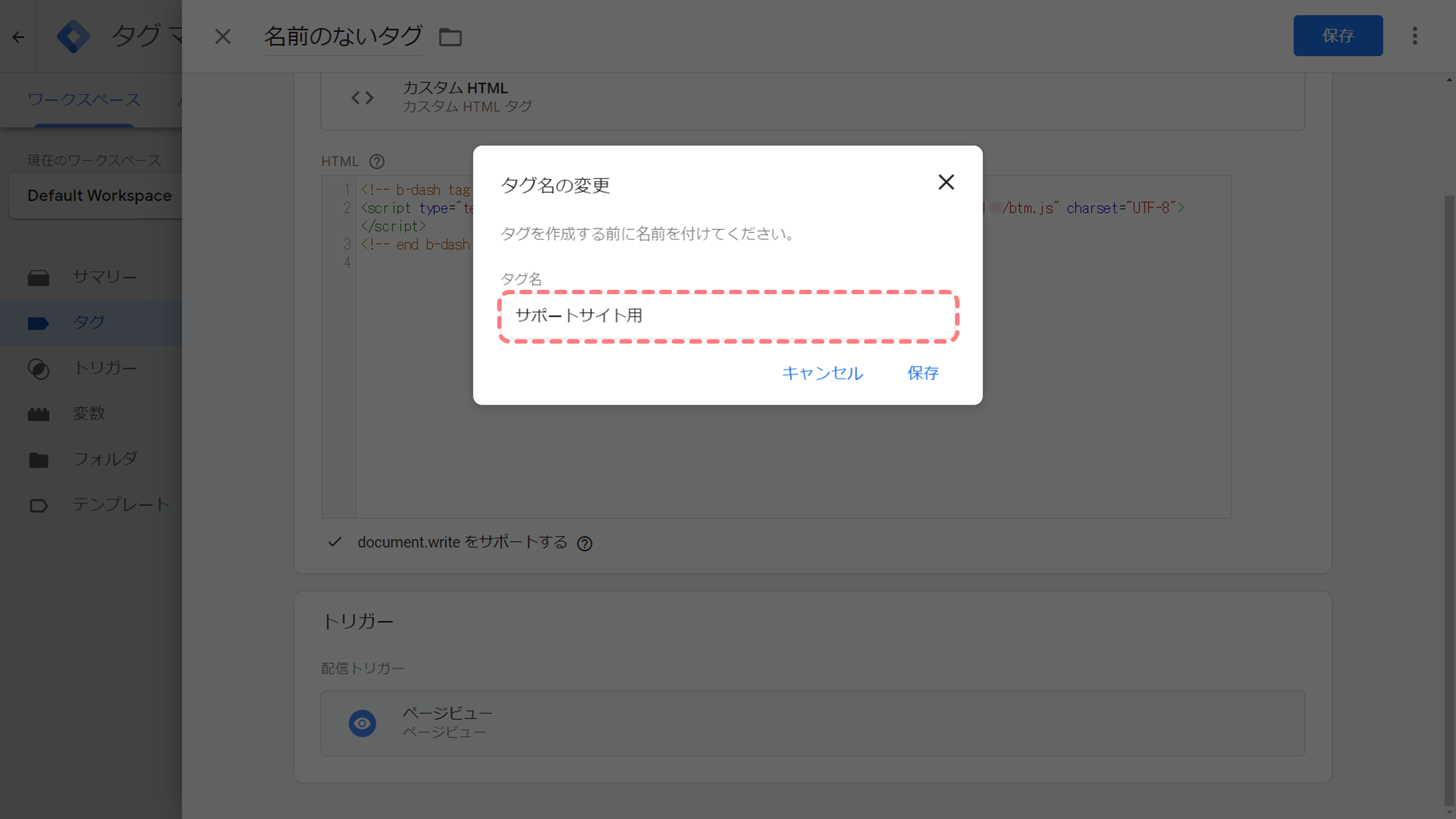Click the vertical scrollbar on the right
1456x819 pixels.
tap(1449, 501)
